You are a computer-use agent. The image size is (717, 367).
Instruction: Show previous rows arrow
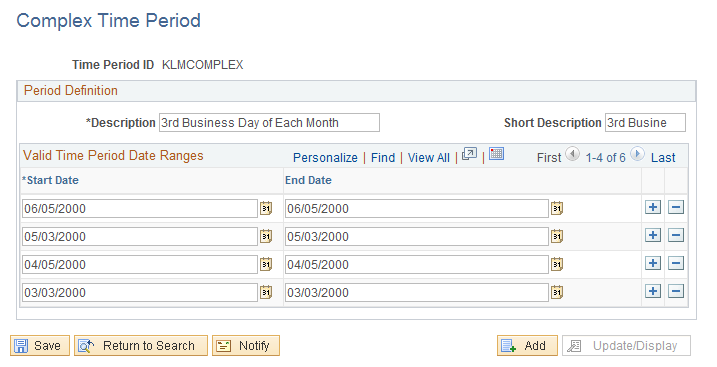tap(573, 154)
